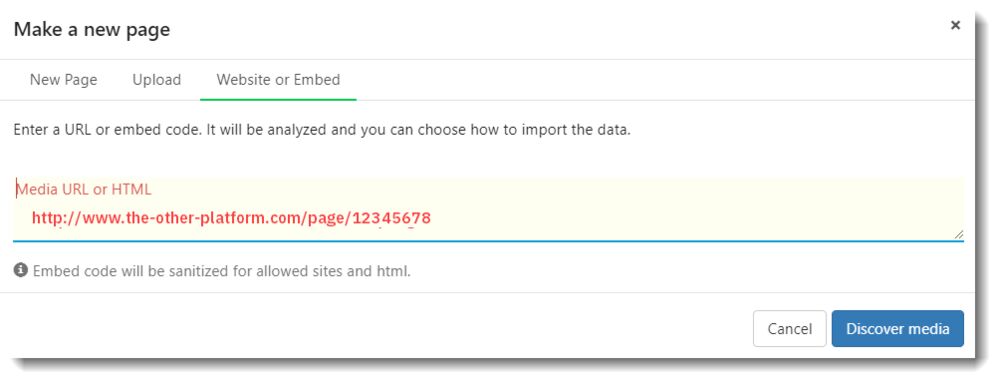Focus the Media URL or HTML textarea
The height and width of the screenshot is (383, 1000).
pos(489,210)
